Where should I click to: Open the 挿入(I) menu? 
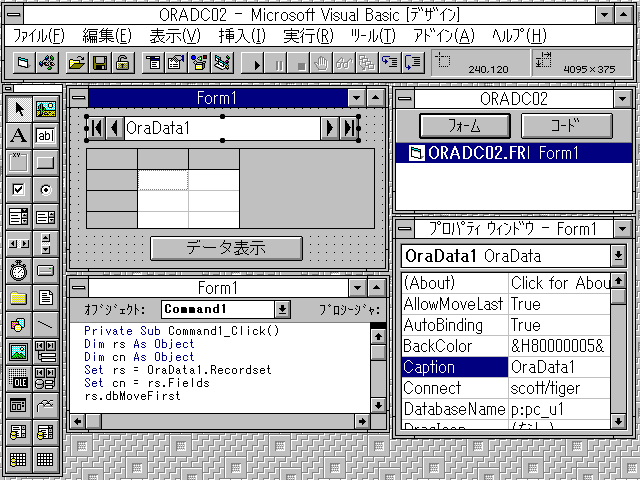241,35
